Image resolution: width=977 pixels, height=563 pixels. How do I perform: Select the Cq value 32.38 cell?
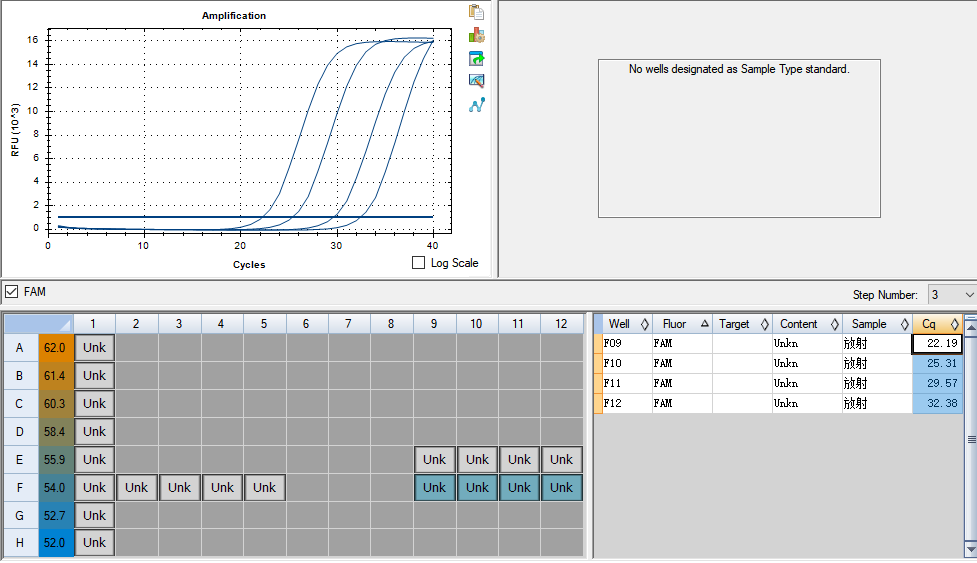click(x=937, y=403)
